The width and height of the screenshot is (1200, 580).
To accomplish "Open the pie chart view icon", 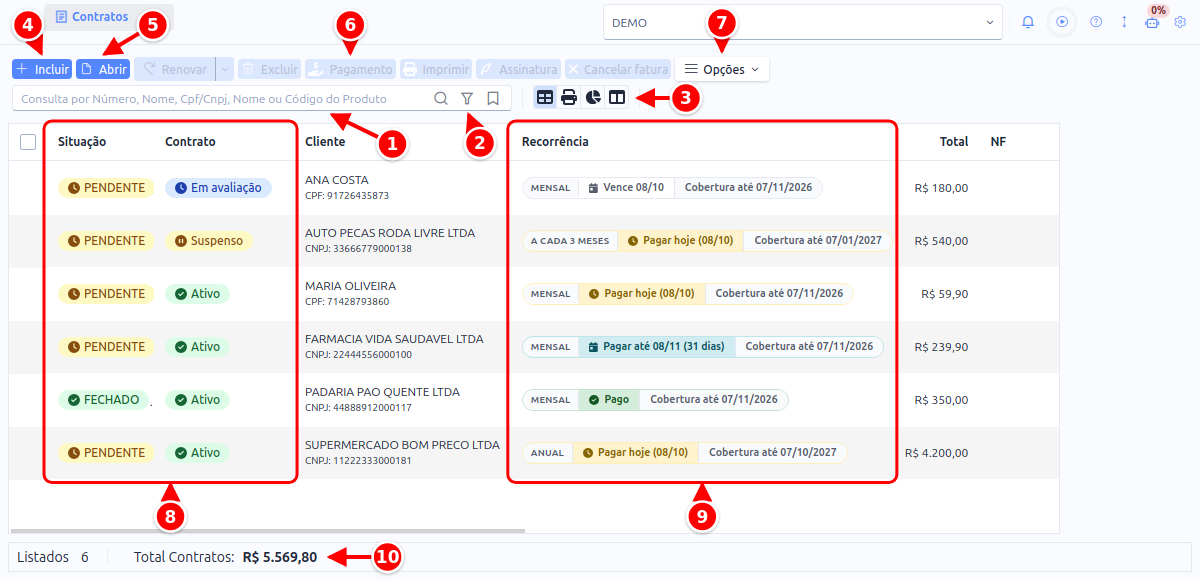I will [x=593, y=97].
